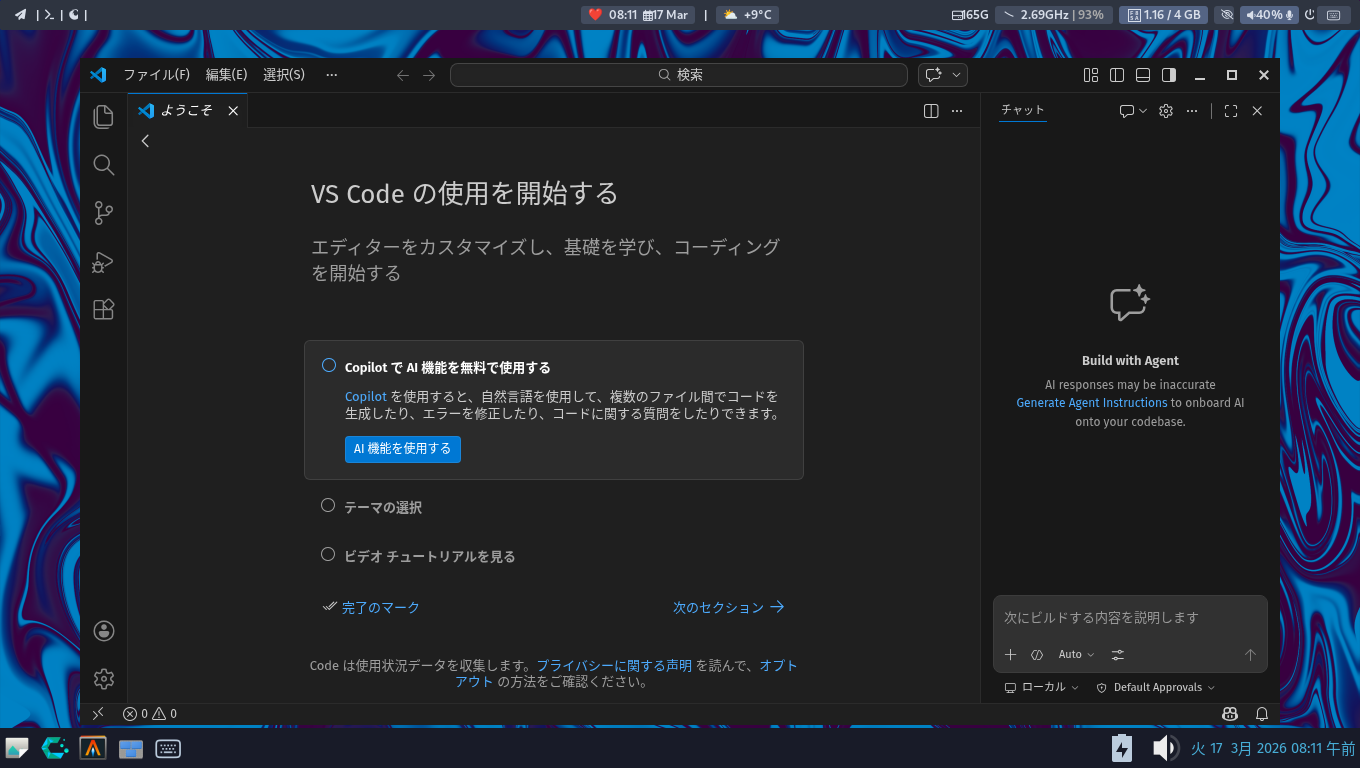Open the Manage gear in activity bar
The height and width of the screenshot is (768, 1360).
(104, 679)
